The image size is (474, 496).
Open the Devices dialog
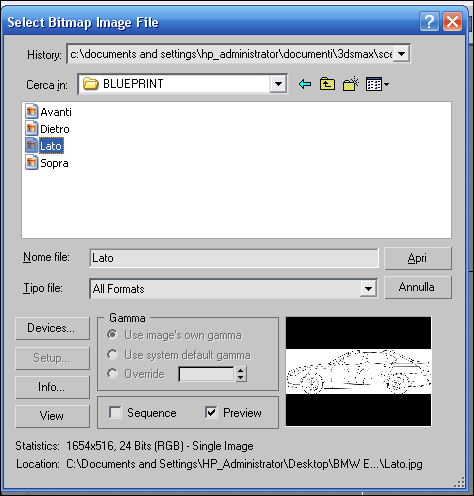pos(52,328)
